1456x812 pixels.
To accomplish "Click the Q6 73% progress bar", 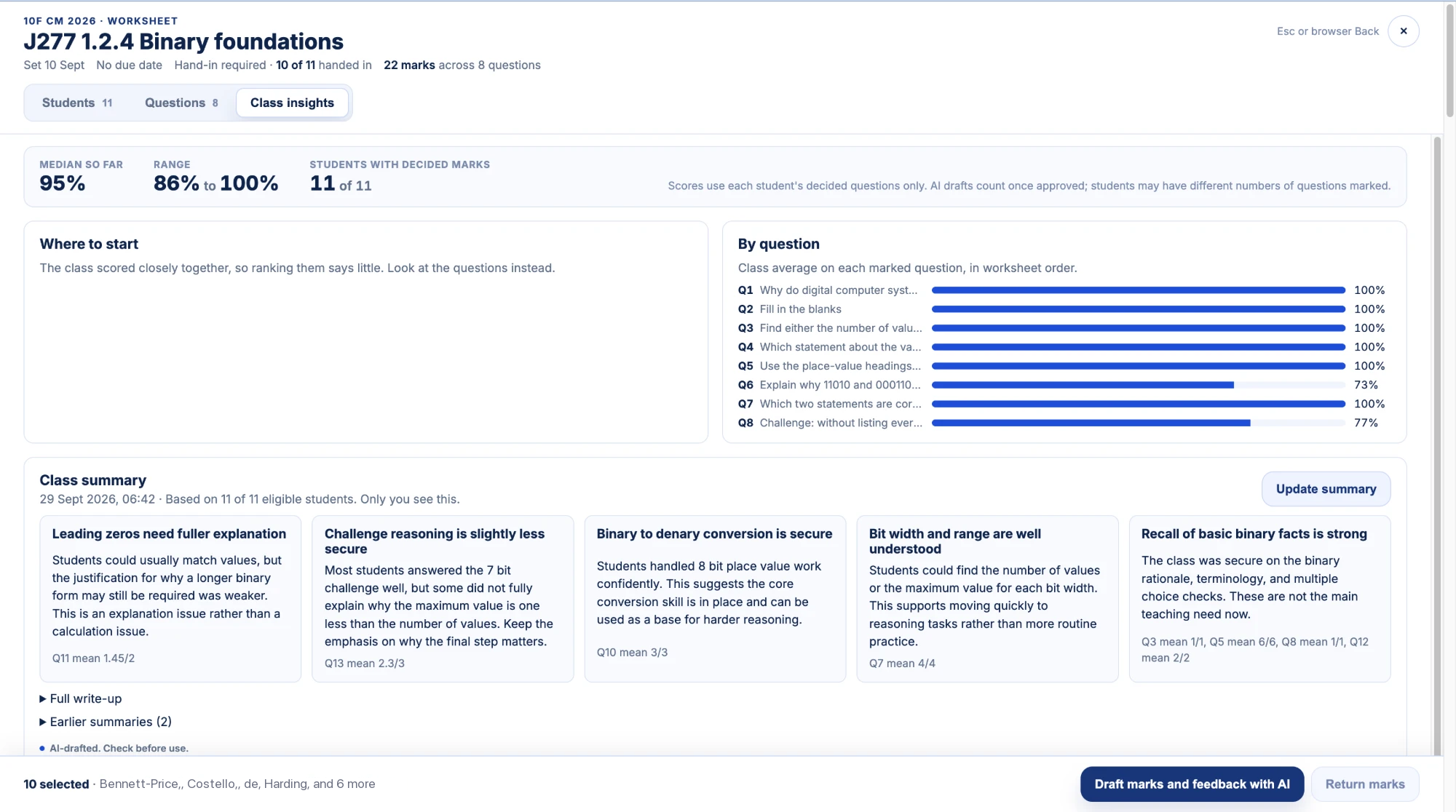I will 1138,385.
